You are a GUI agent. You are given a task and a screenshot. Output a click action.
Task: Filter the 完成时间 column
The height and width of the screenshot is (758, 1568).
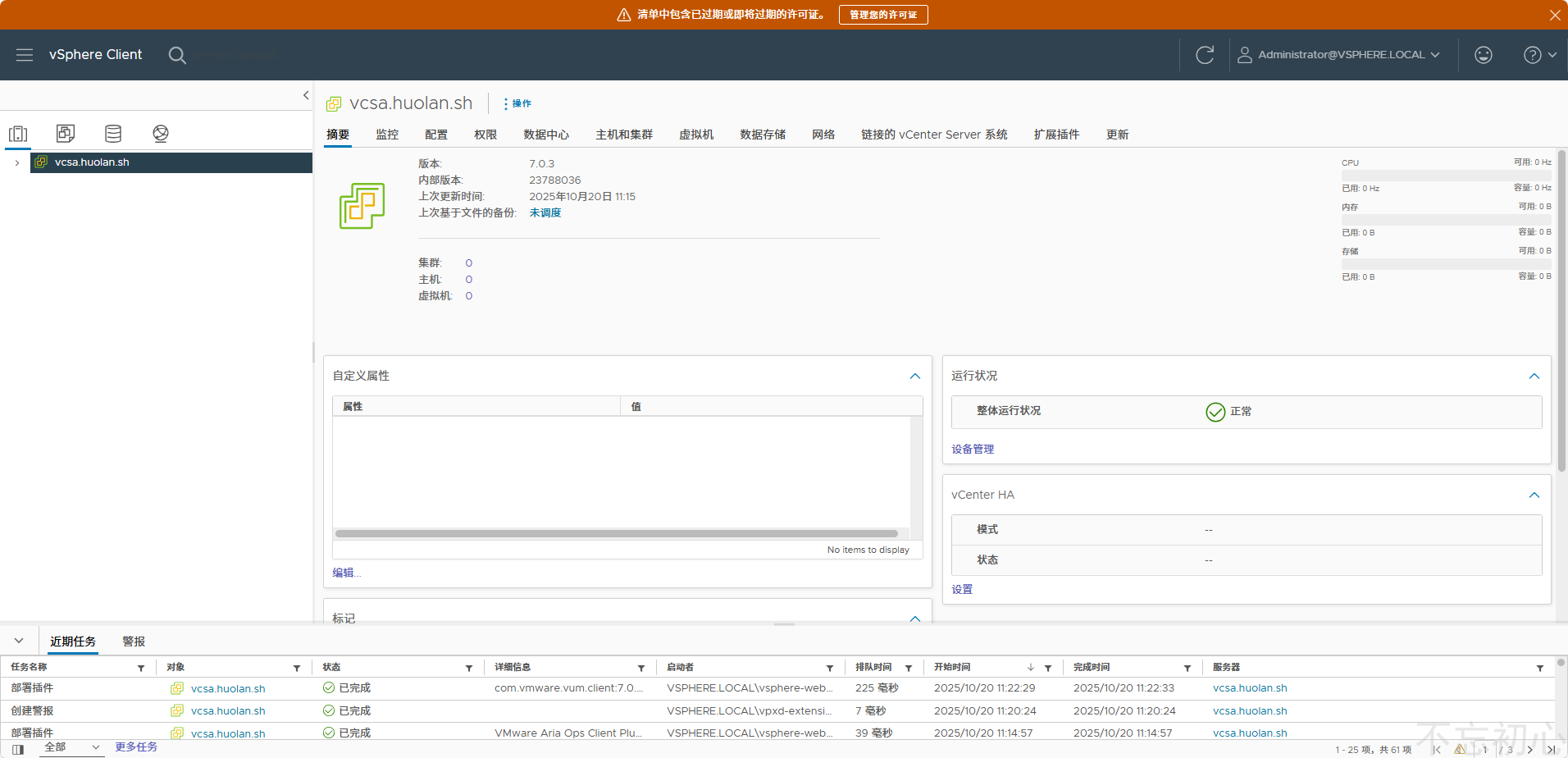(1187, 668)
